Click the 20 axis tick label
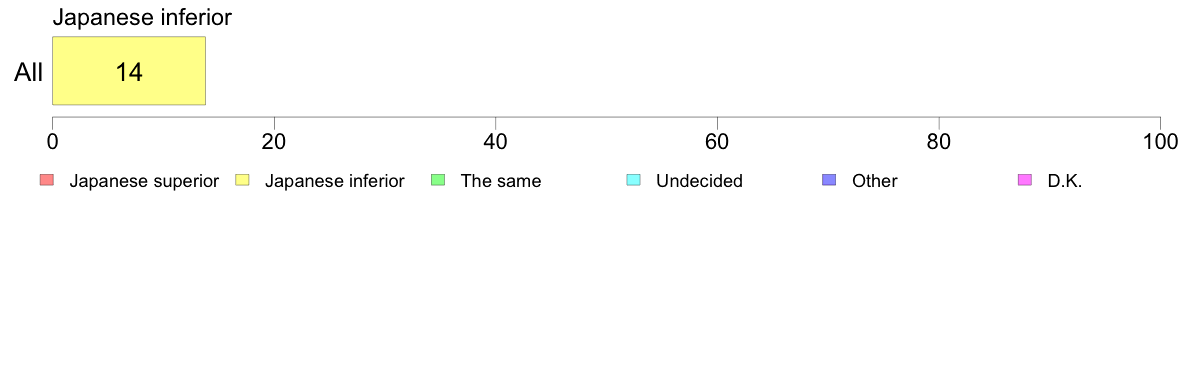Image resolution: width=1188 pixels, height=368 pixels. [274, 142]
